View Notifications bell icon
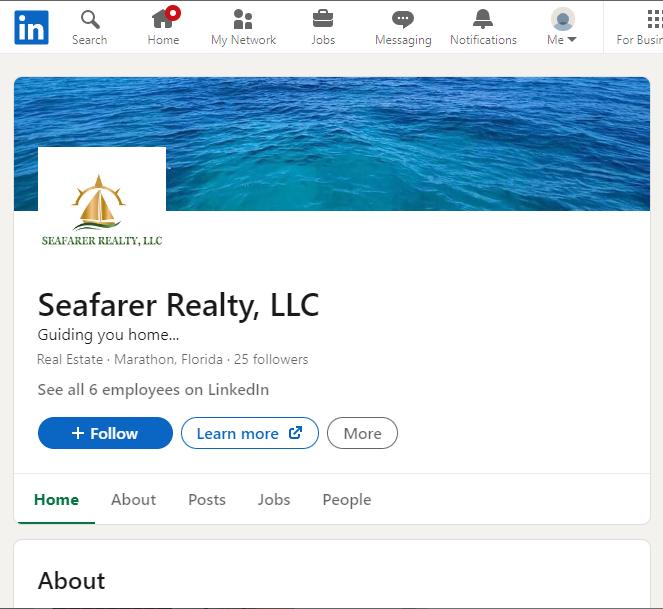The height and width of the screenshot is (609, 663). tap(483, 19)
